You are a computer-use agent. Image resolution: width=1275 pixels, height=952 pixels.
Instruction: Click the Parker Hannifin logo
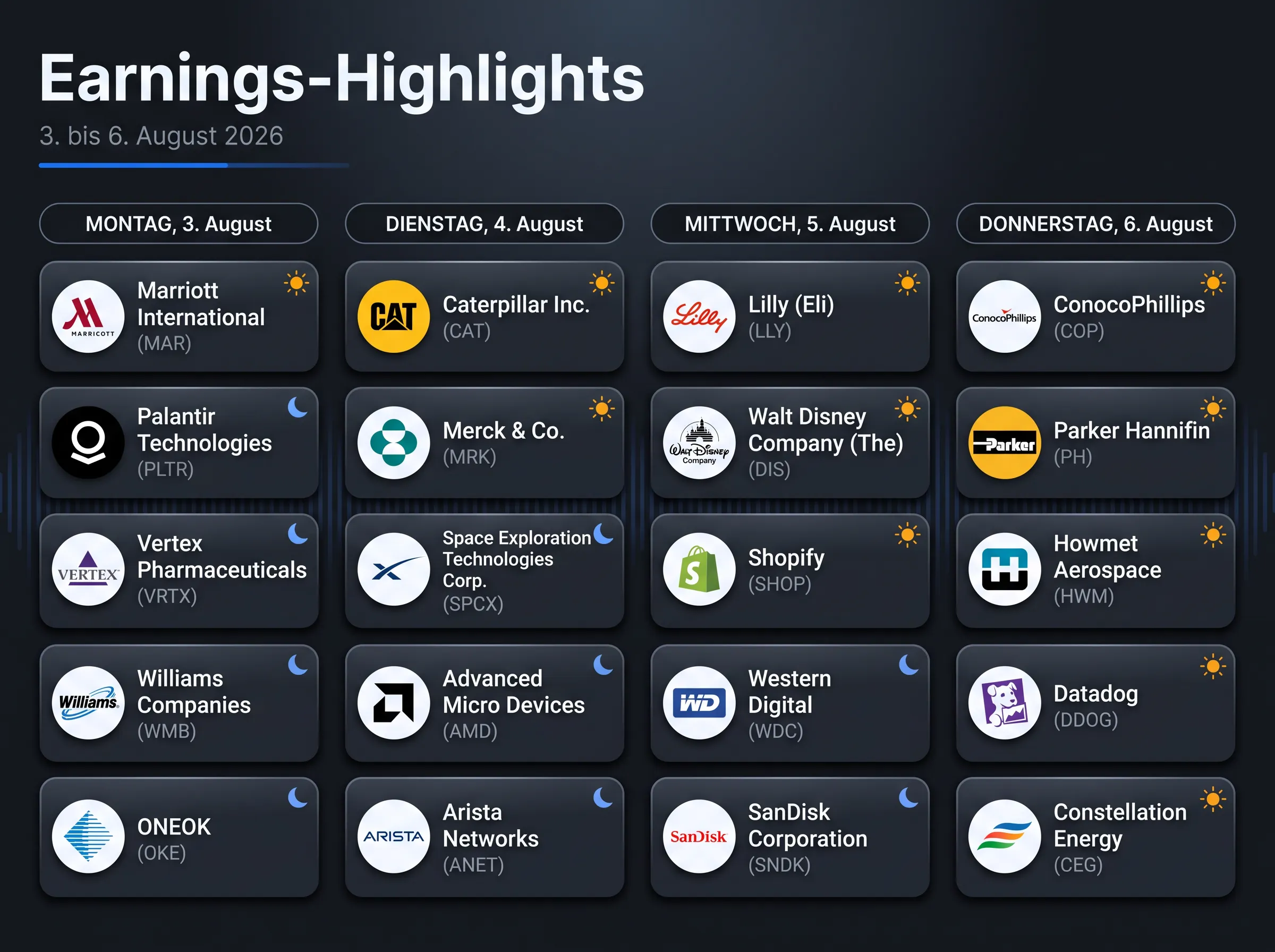1005,443
